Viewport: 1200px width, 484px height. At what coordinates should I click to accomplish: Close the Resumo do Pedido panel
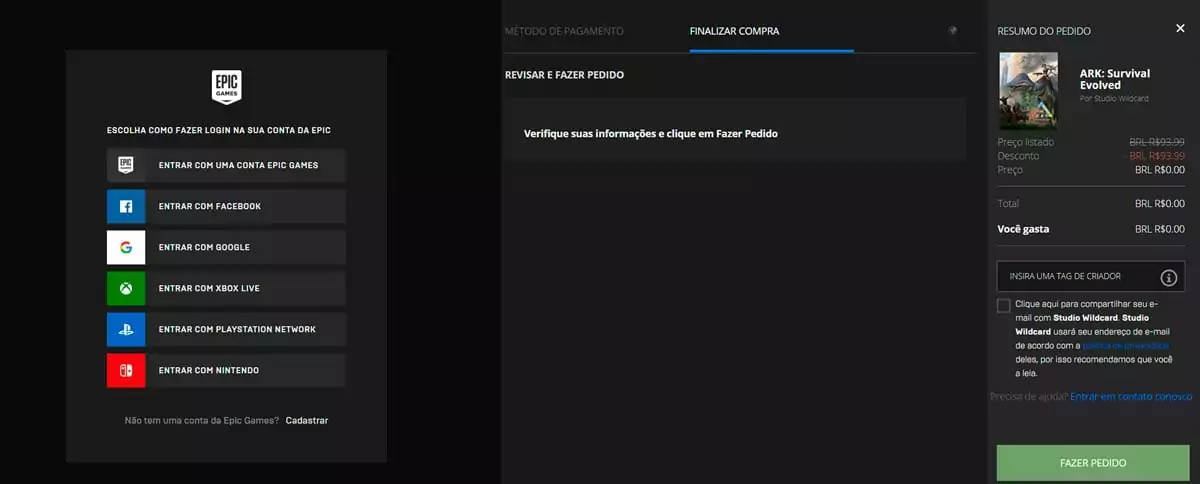coord(1180,29)
